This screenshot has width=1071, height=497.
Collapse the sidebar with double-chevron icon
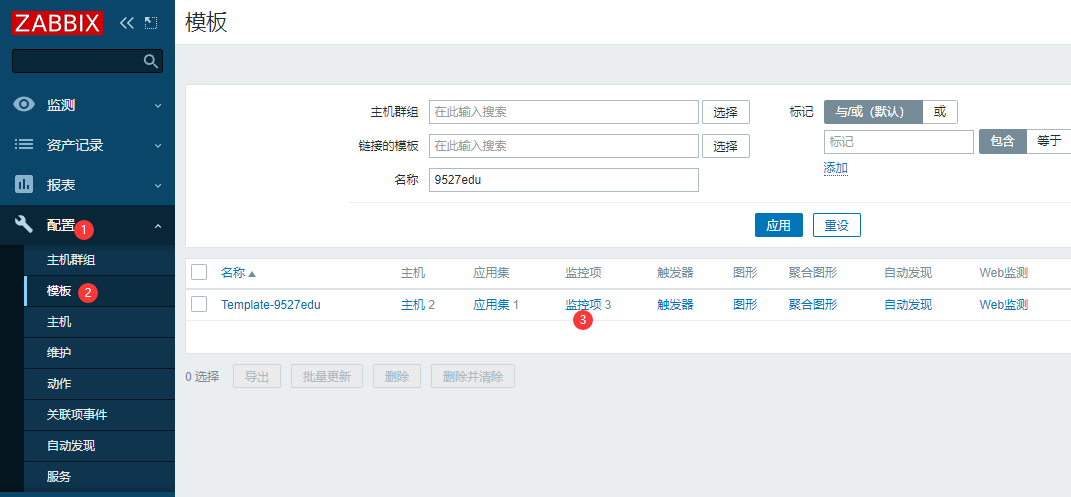[x=127, y=23]
